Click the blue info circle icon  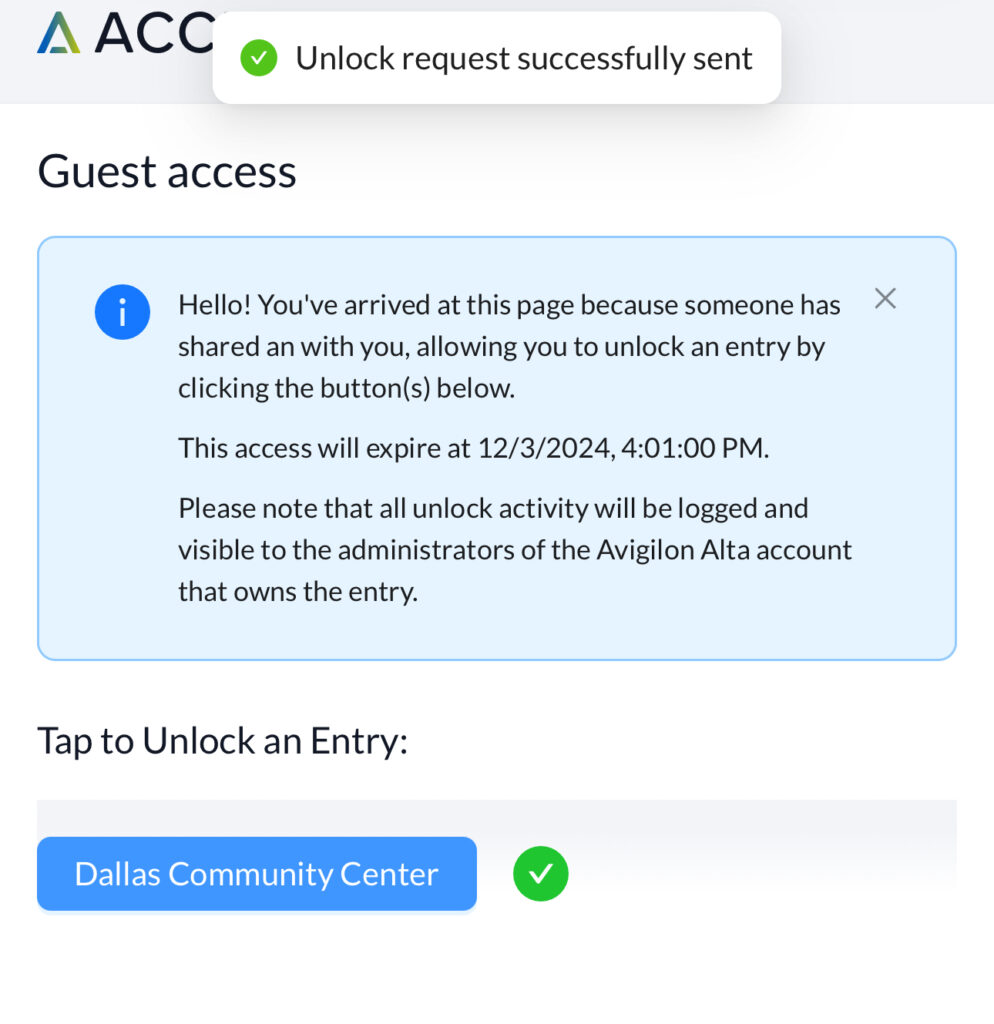pyautogui.click(x=122, y=312)
